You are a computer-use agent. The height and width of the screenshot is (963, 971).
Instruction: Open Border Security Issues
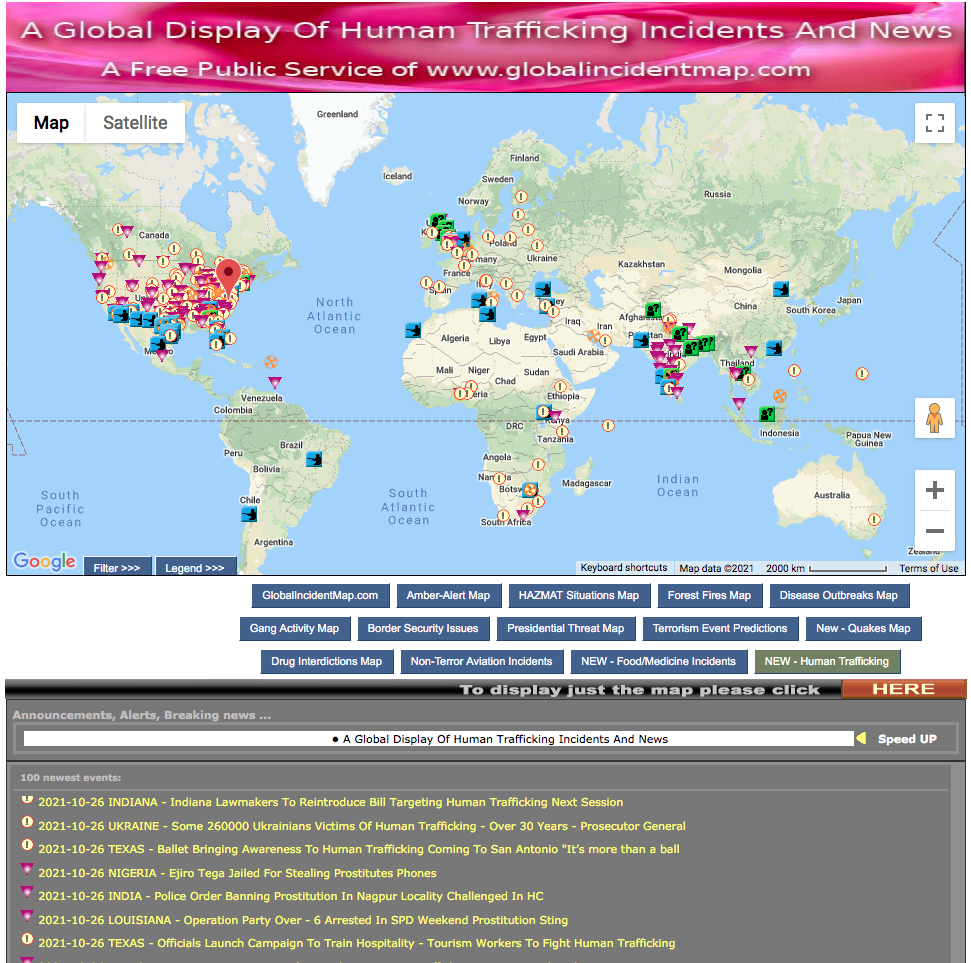pos(423,628)
